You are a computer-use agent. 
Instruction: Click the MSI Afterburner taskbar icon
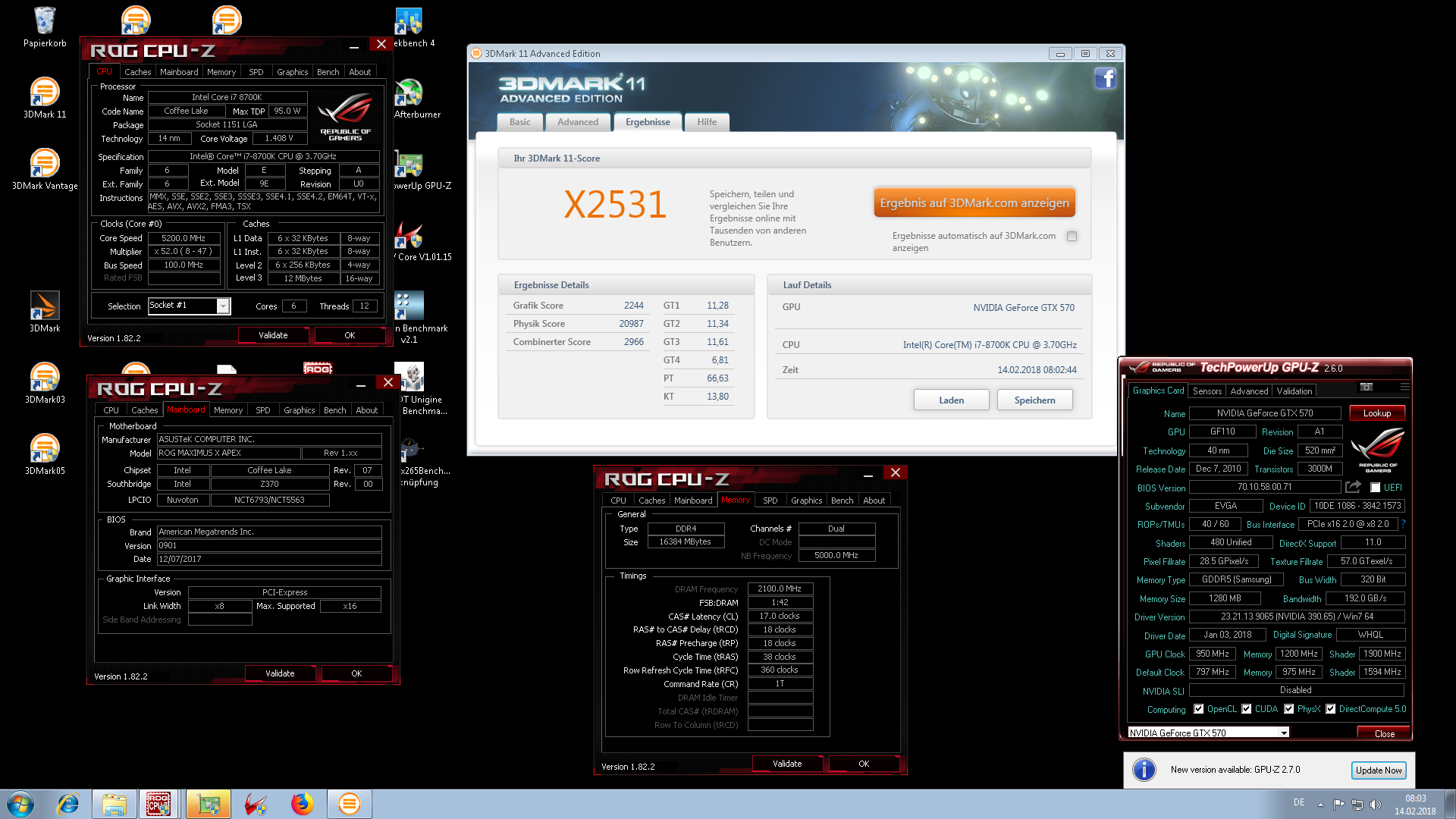(256, 804)
